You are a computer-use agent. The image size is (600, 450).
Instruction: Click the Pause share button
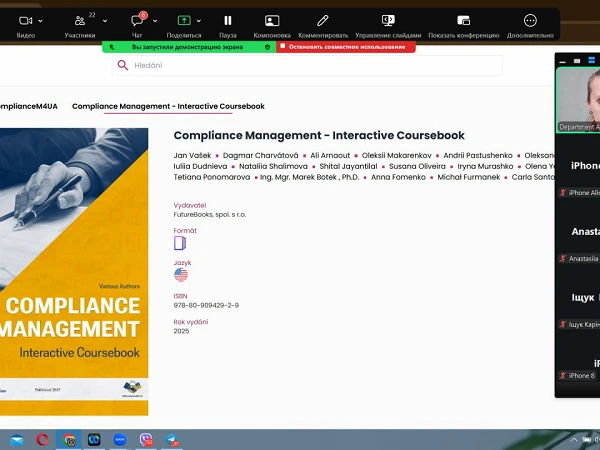[228, 20]
